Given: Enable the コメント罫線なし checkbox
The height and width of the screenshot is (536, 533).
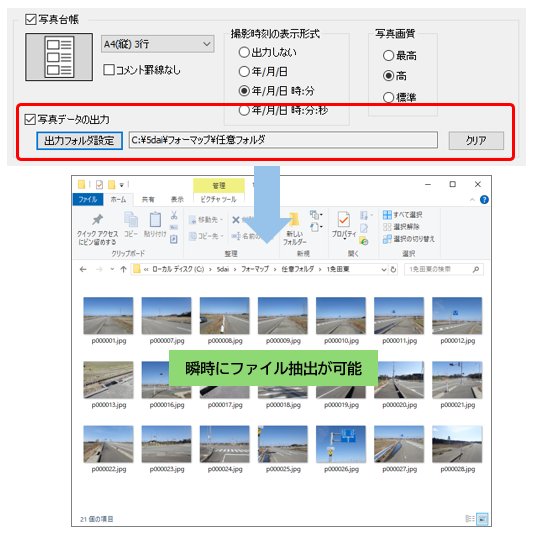Looking at the screenshot, I should pos(109,70).
